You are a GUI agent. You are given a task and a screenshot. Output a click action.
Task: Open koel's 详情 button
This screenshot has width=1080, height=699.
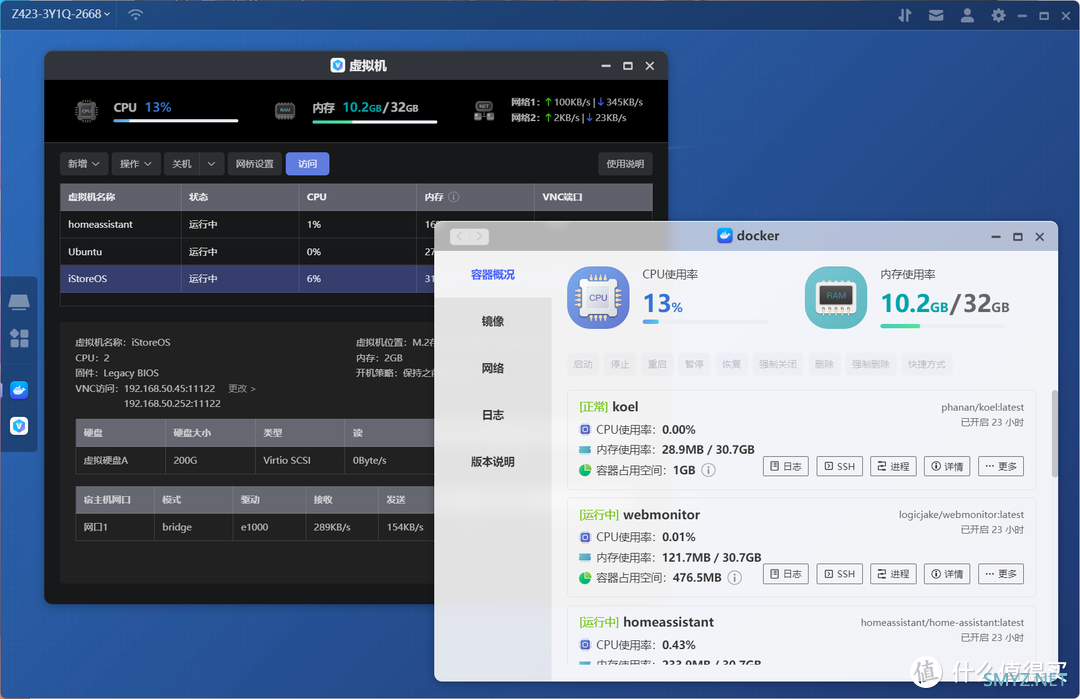tap(947, 466)
